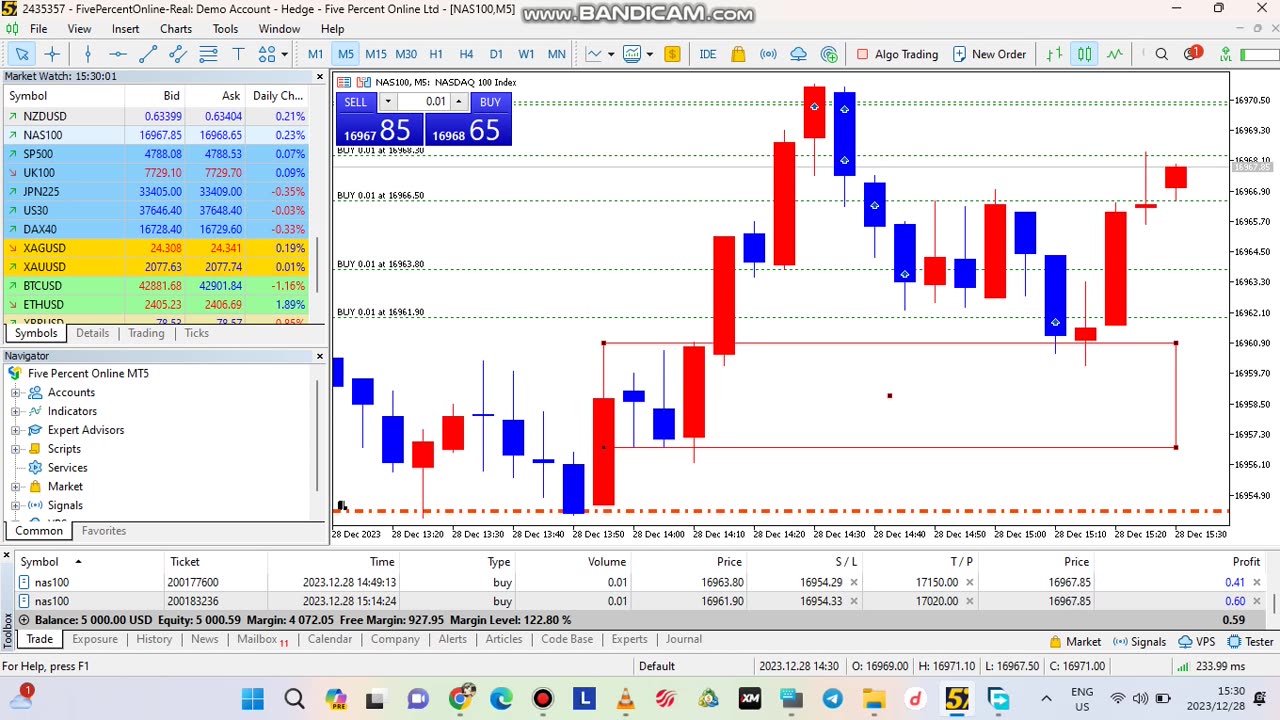
Task: Draw a vertical line tool
Action: [88, 54]
